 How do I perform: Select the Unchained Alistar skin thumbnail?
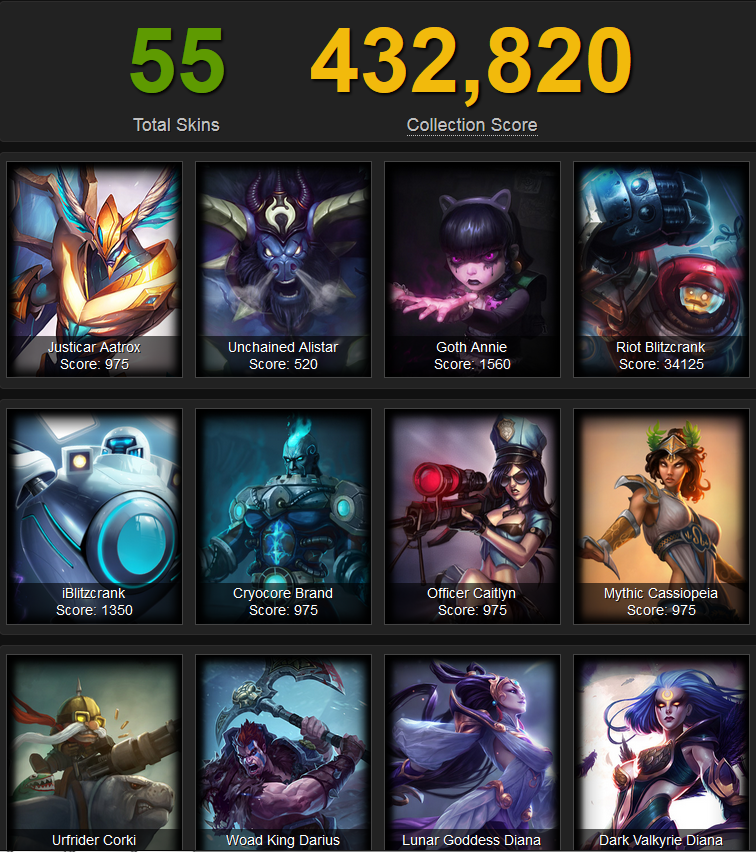(x=283, y=270)
